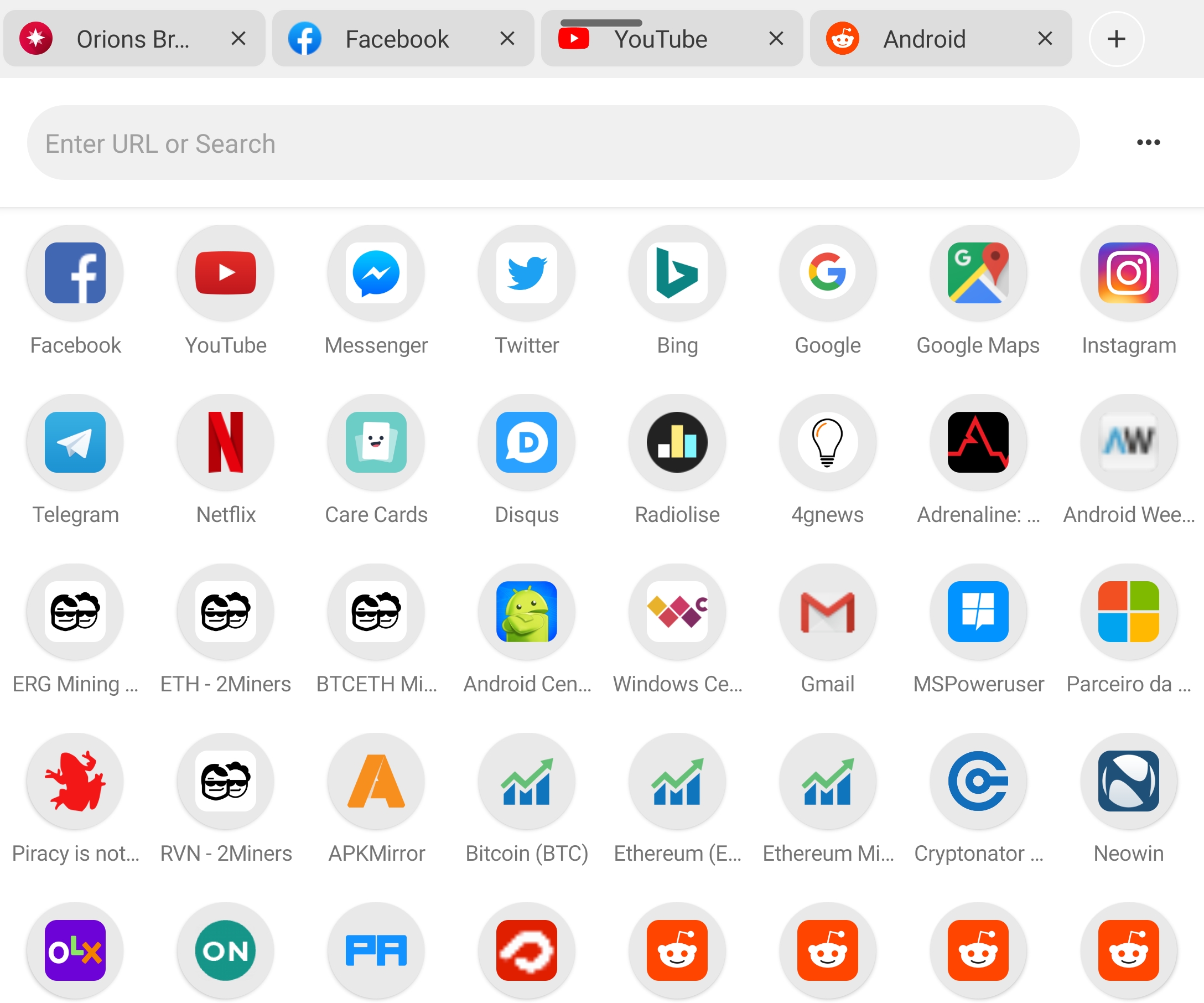The width and height of the screenshot is (1204, 1003).
Task: Open the Adrenaline shortcut
Action: coord(978,442)
